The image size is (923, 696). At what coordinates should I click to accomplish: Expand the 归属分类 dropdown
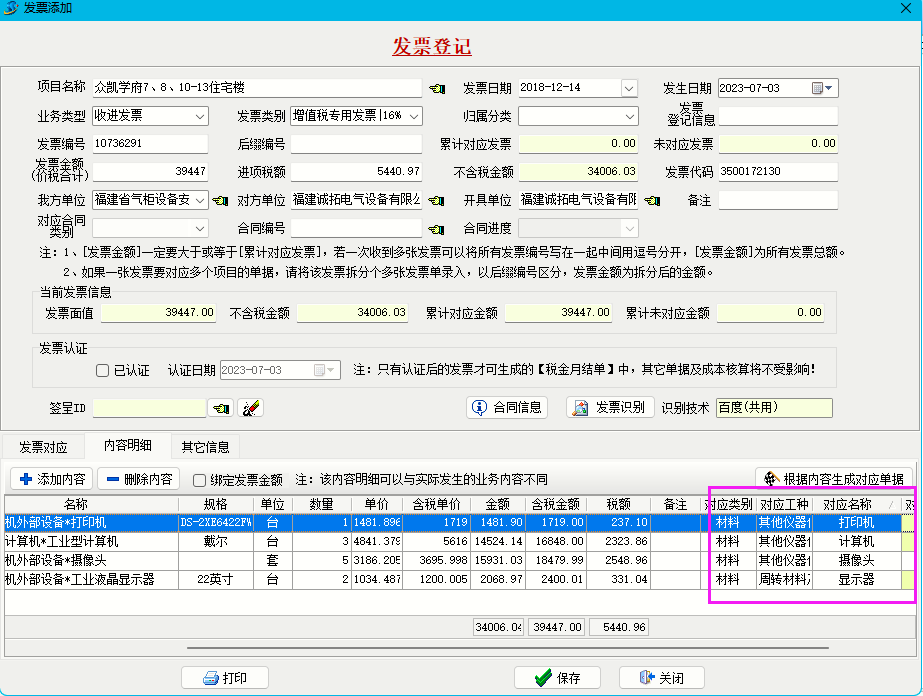(629, 116)
